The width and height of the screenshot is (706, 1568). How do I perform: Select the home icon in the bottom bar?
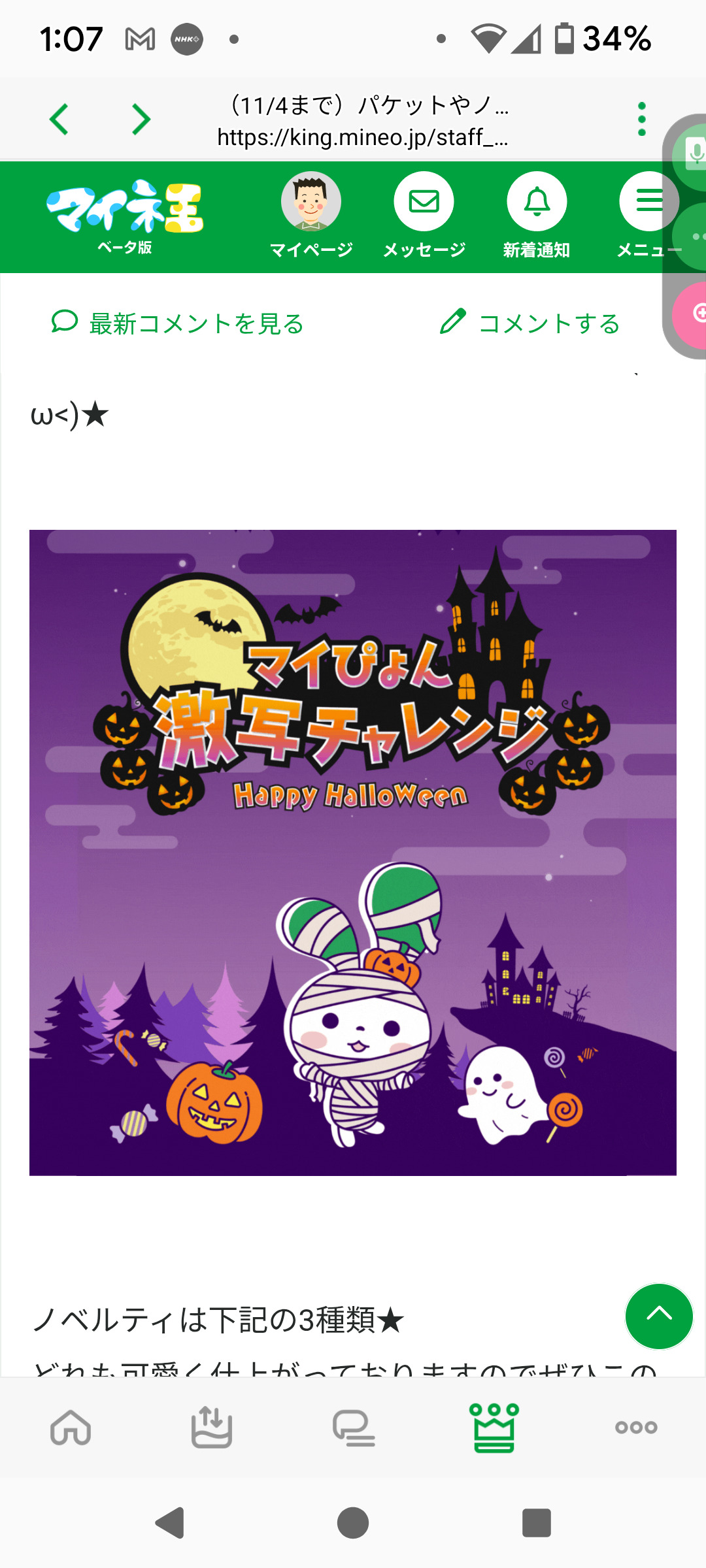coord(71,1426)
